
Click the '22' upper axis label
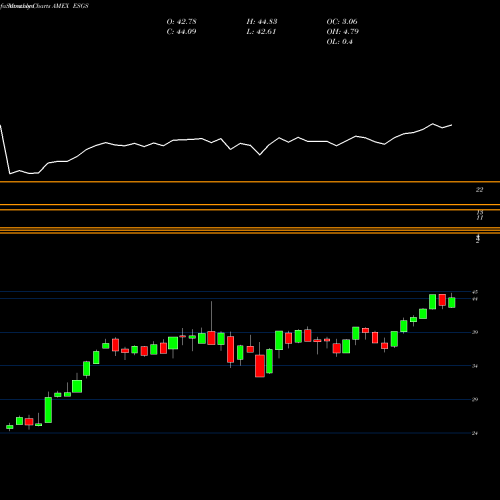[479, 190]
